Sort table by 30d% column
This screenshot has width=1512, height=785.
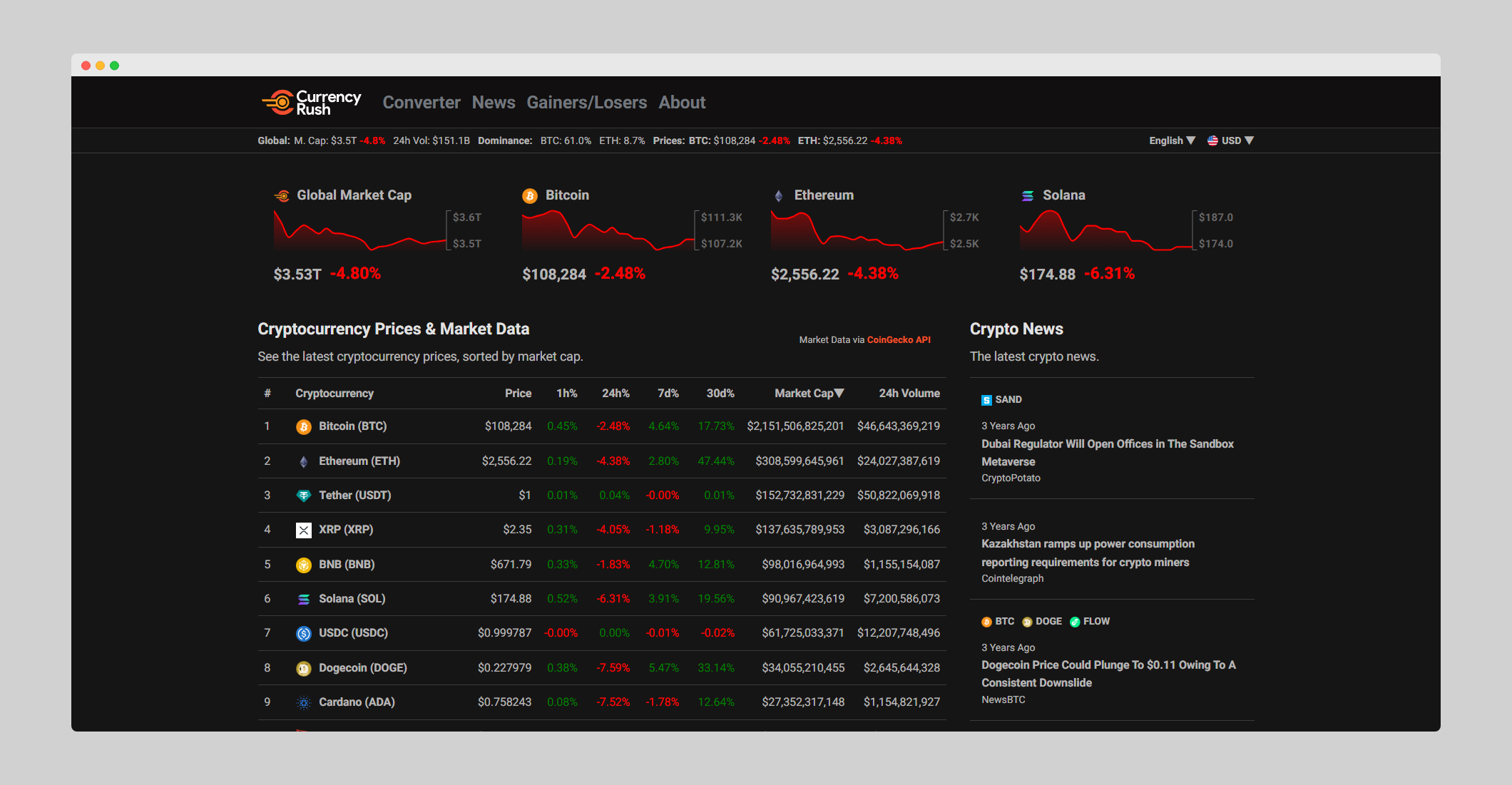[720, 394]
